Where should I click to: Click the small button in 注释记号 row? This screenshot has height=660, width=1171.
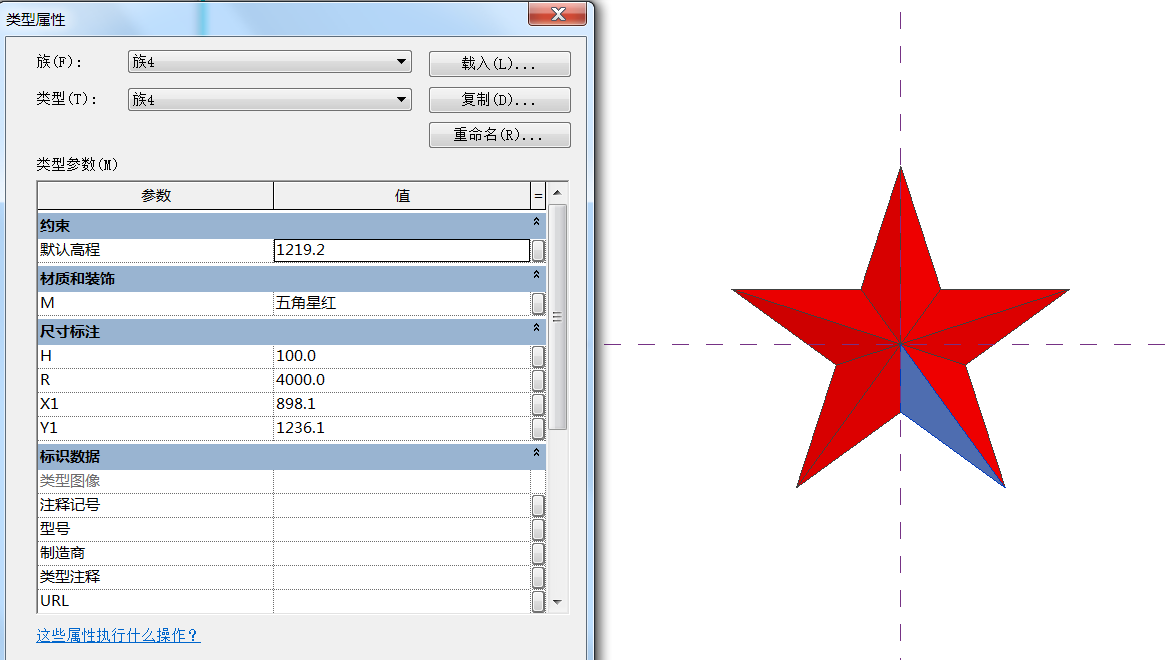pyautogui.click(x=538, y=505)
